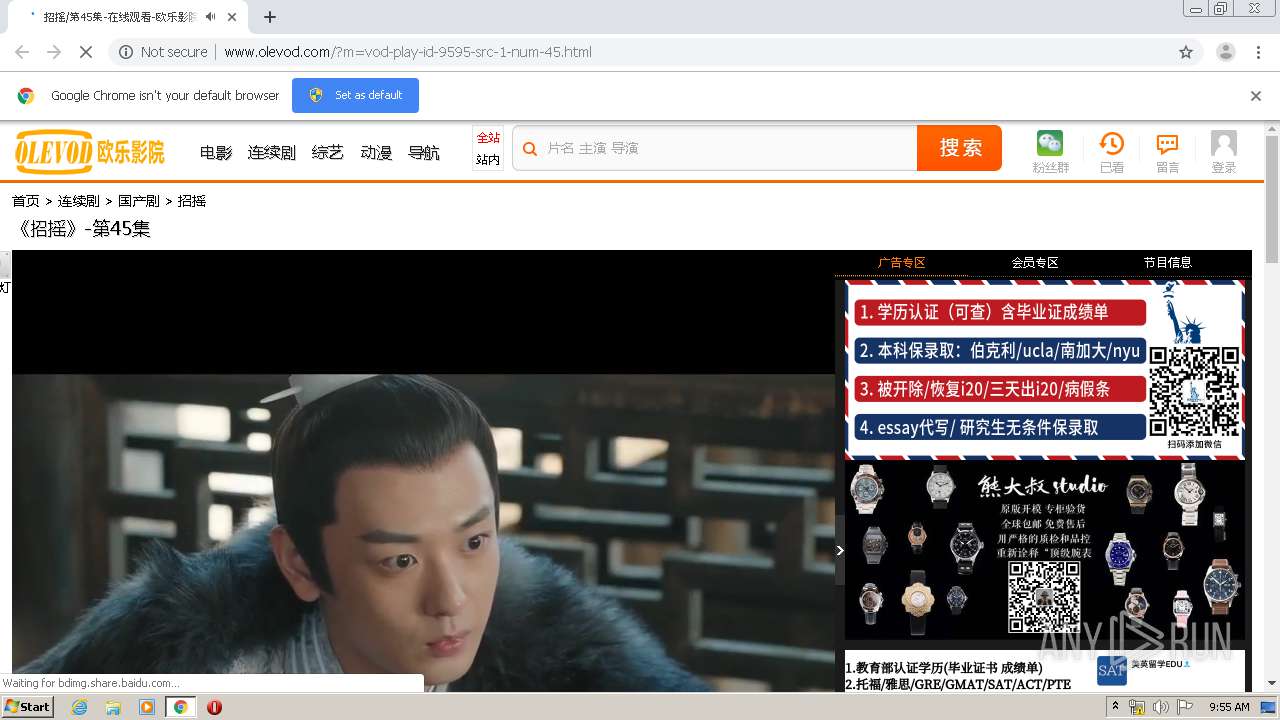Viewport: 1280px width, 720px height.
Task: Switch to the 广告专区 tab
Action: point(901,263)
